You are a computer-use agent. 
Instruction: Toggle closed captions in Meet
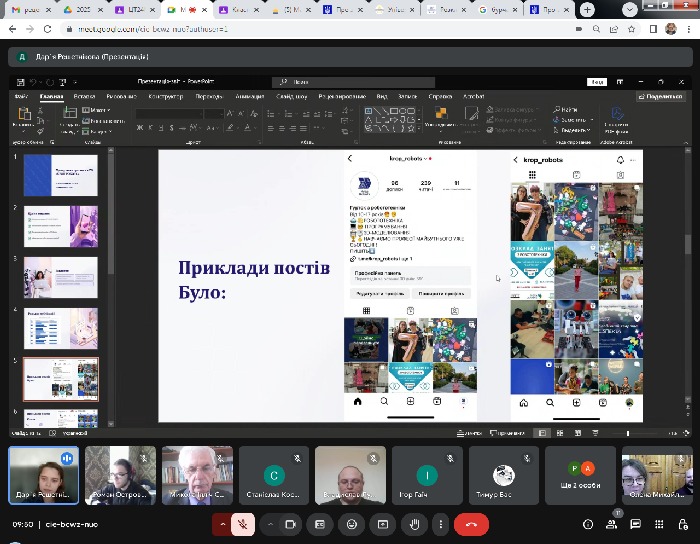(x=320, y=523)
